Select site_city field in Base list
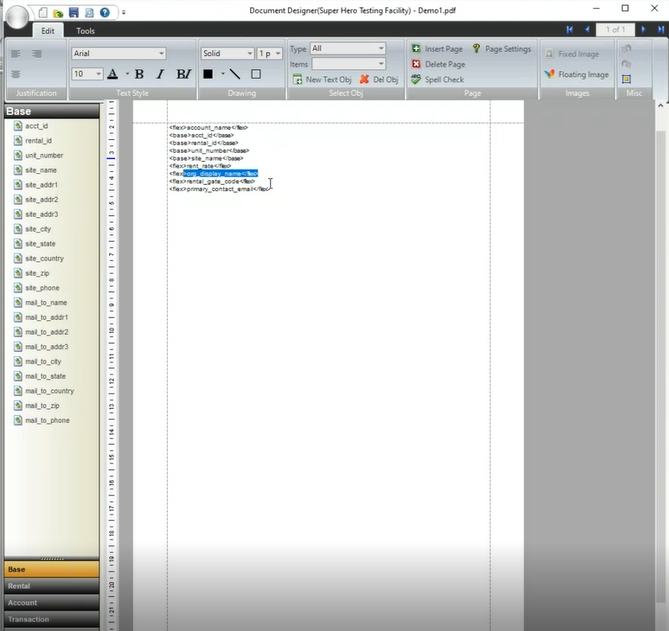Viewport: 669px width, 631px height. pyautogui.click(x=32, y=229)
